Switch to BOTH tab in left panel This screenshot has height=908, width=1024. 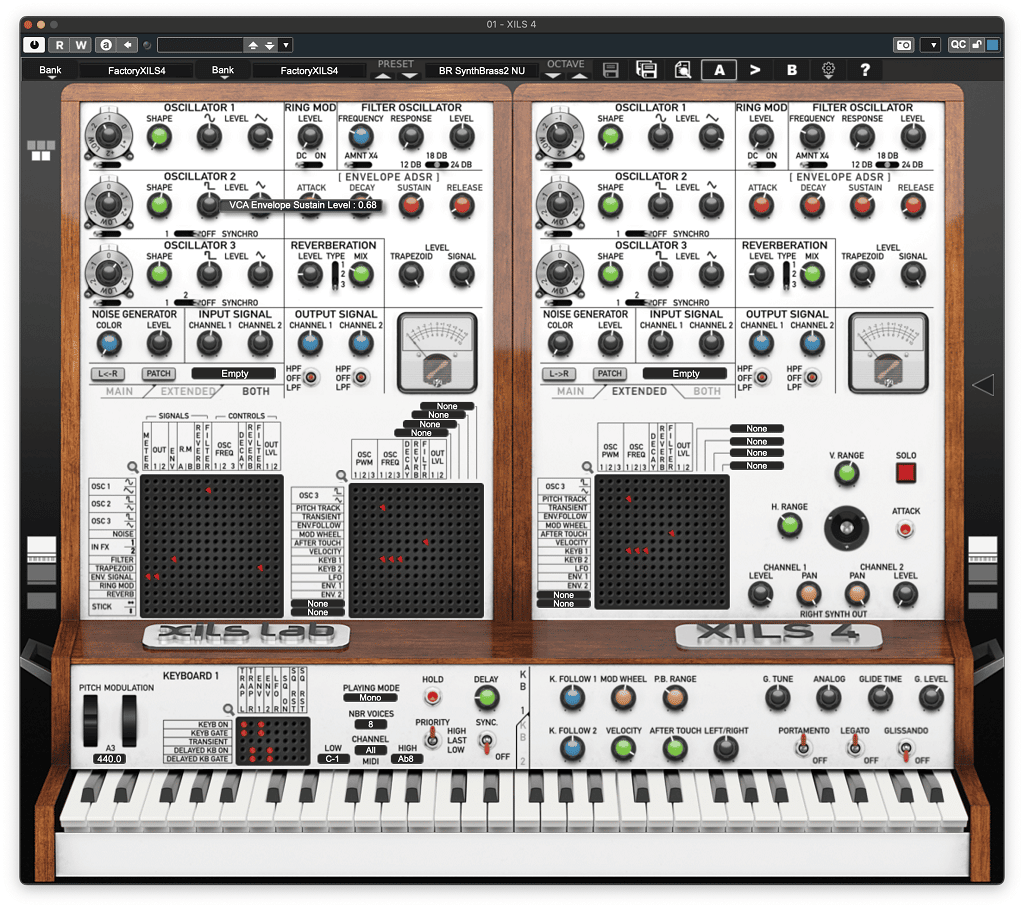(256, 391)
